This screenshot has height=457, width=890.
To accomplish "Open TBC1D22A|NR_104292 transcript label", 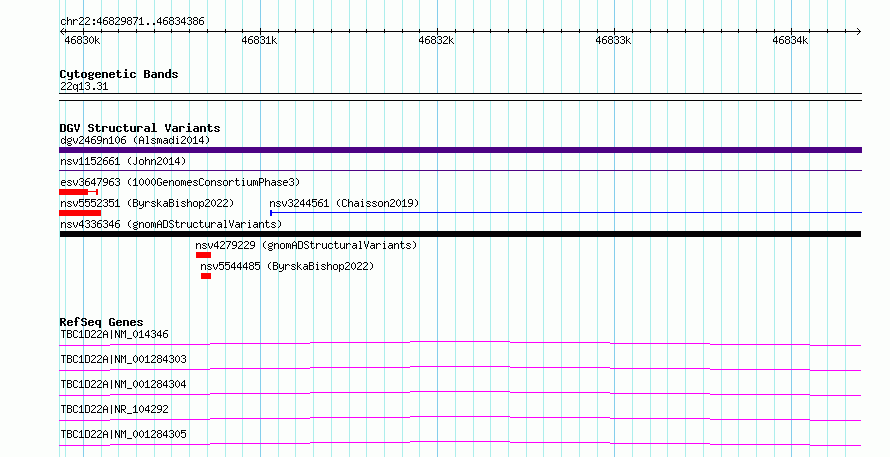I will pyautogui.click(x=114, y=409).
